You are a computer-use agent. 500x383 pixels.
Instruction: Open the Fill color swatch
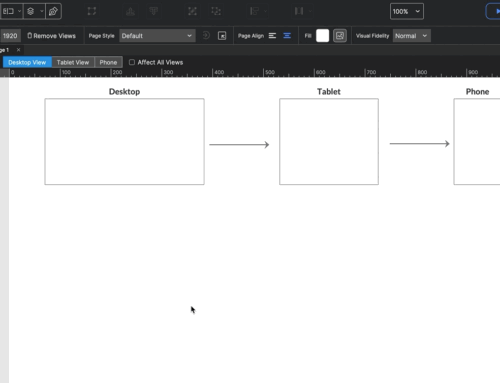click(x=322, y=36)
